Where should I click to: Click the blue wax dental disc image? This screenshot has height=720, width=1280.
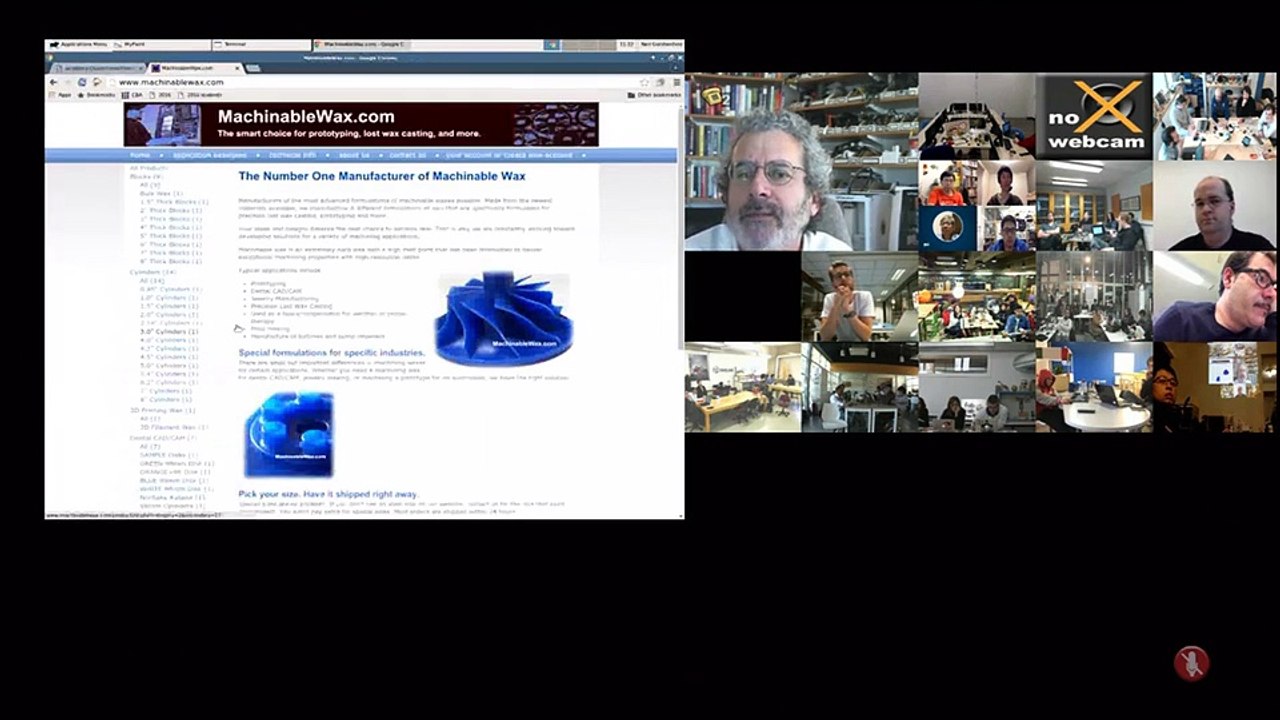(289, 435)
